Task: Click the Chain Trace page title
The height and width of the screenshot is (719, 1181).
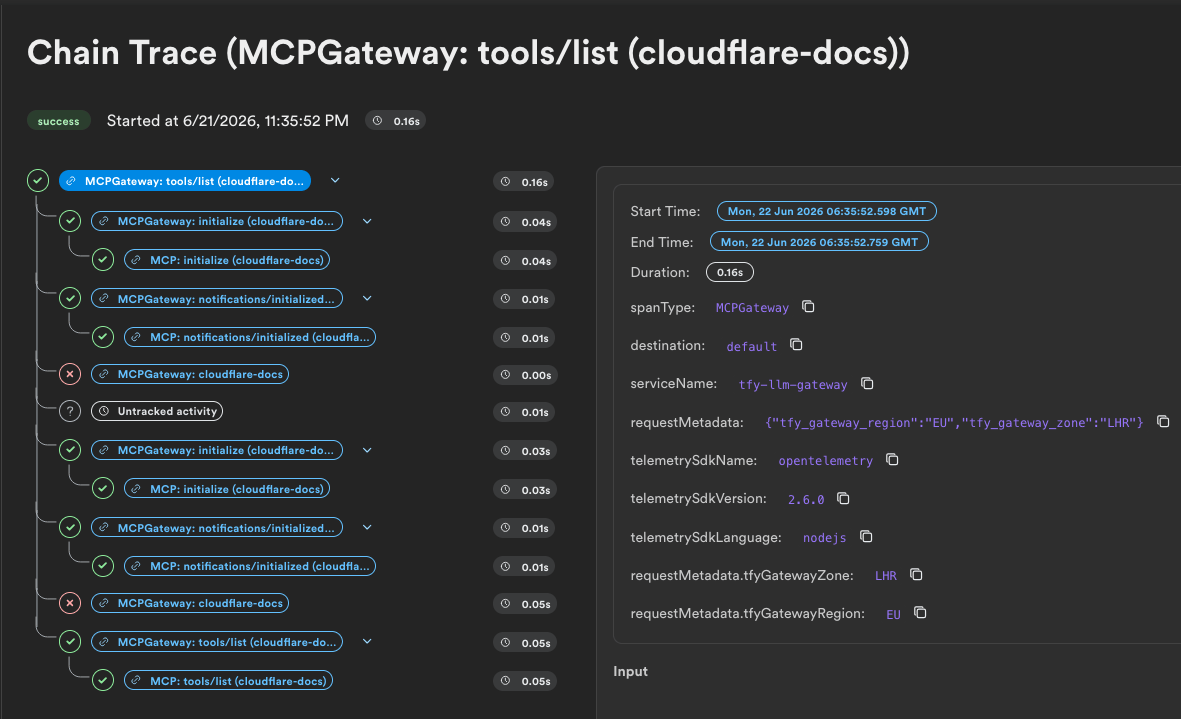Action: pos(468,53)
